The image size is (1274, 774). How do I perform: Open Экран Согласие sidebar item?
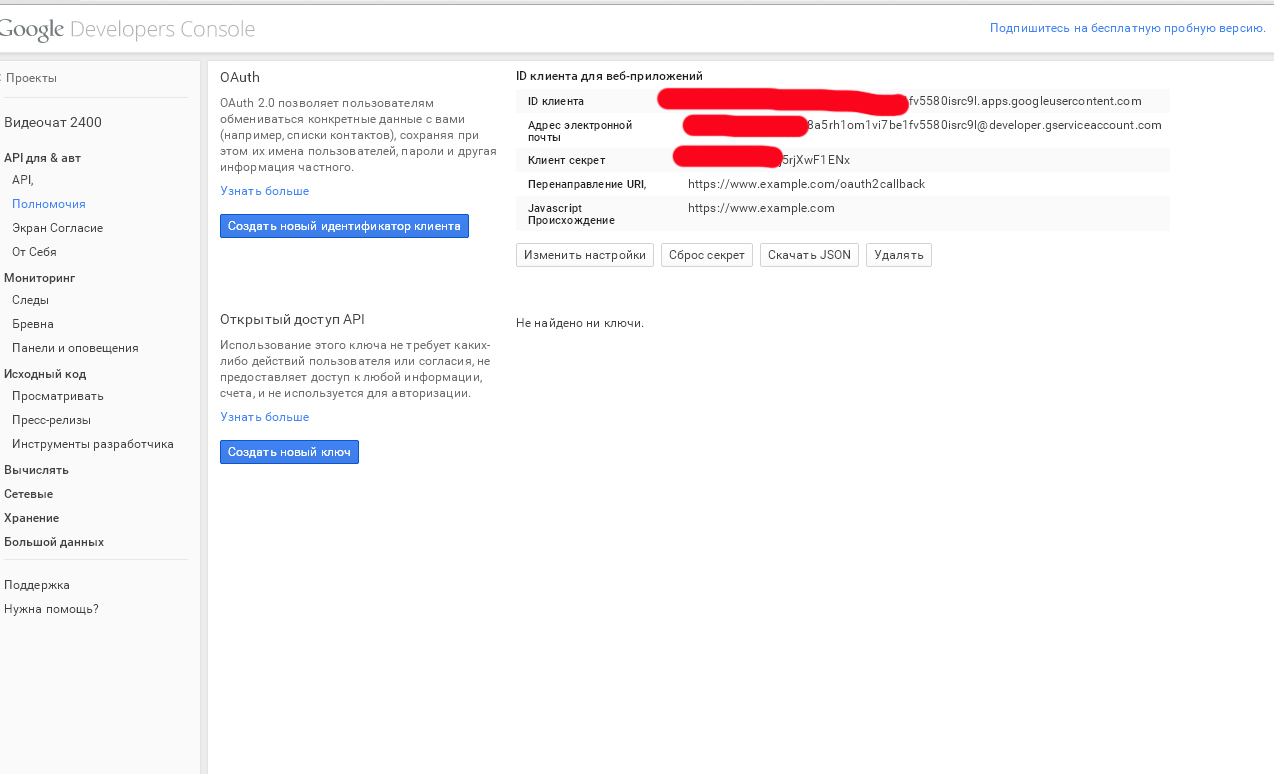pyautogui.click(x=58, y=228)
